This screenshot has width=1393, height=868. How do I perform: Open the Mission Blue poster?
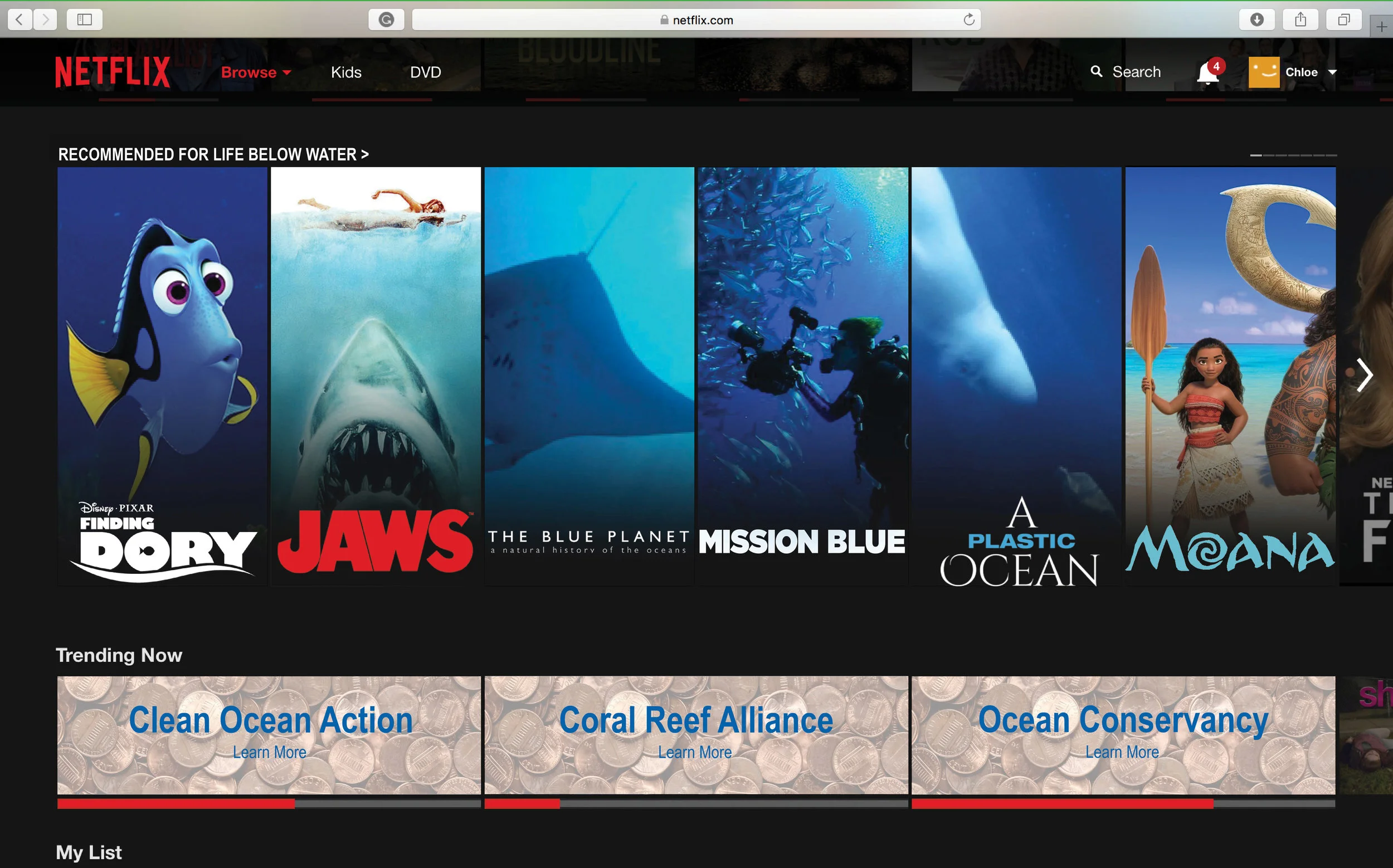pyautogui.click(x=803, y=376)
